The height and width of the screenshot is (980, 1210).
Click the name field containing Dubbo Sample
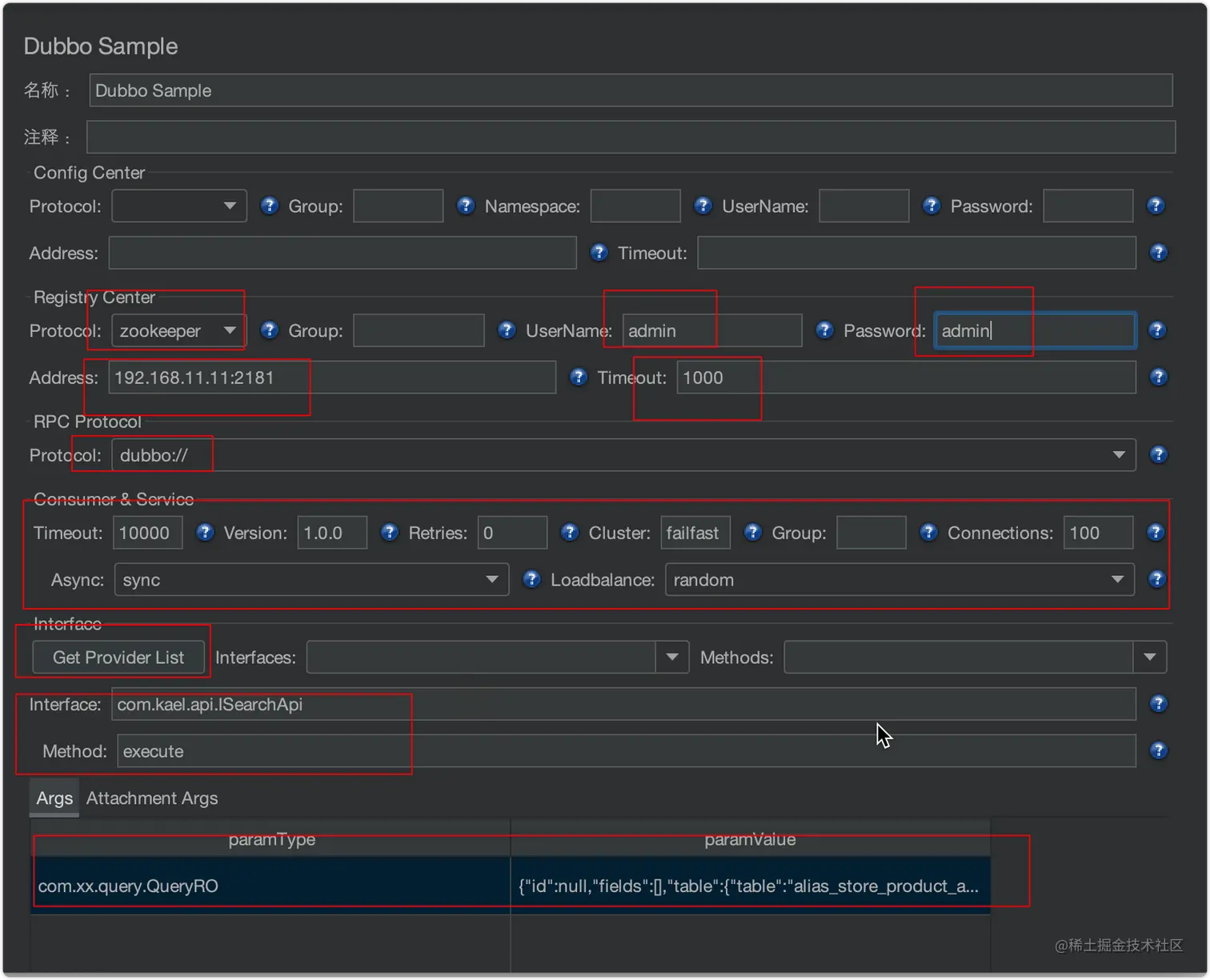tap(631, 90)
